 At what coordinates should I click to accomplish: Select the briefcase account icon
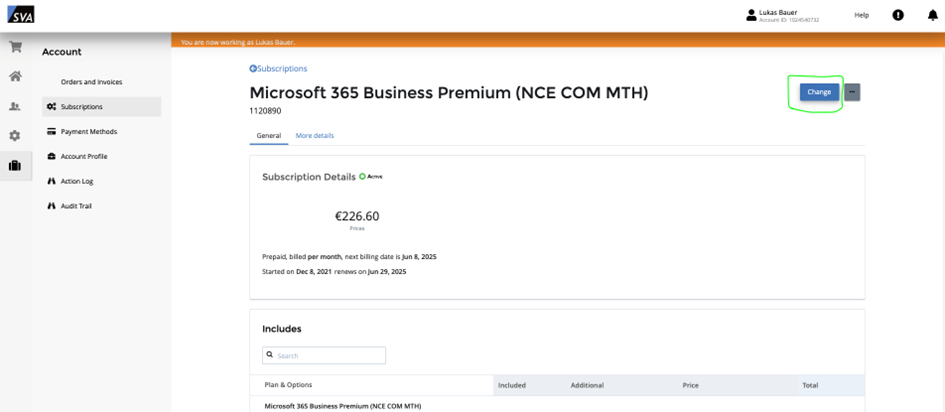(x=15, y=166)
